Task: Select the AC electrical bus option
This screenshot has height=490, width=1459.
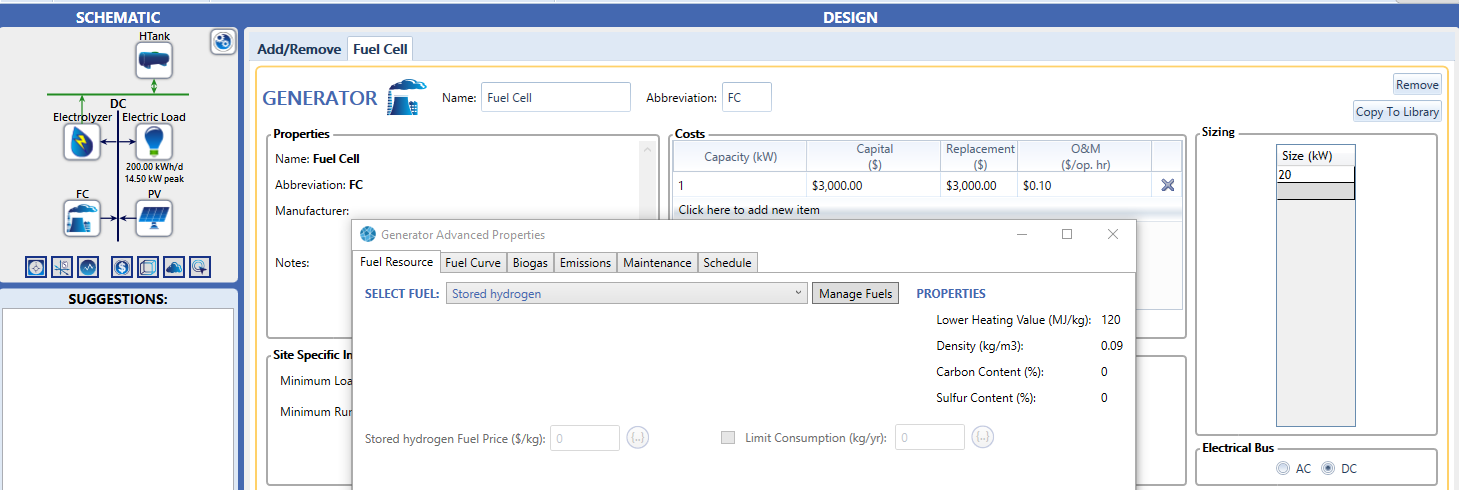Action: pos(1283,468)
